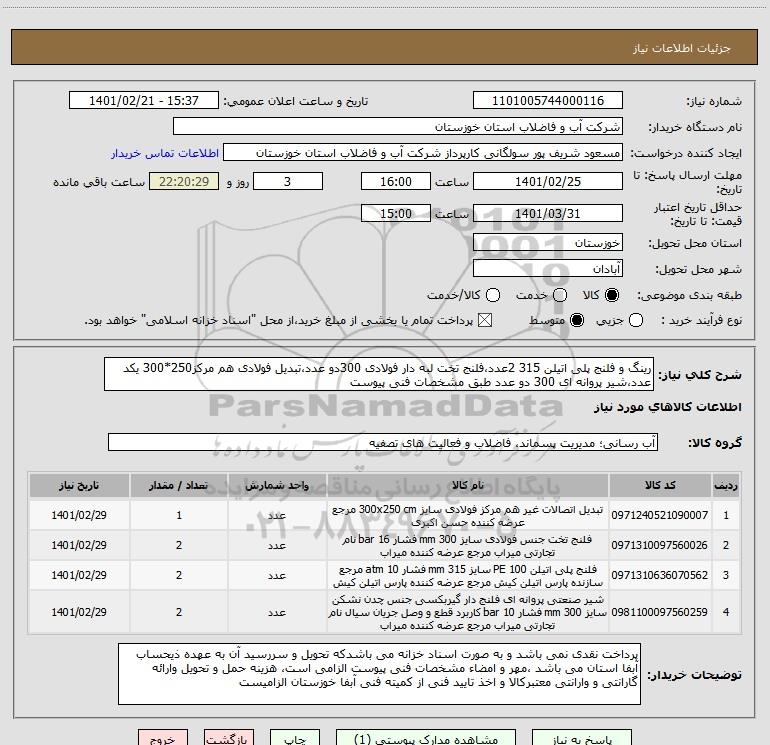
Task: Click column header تعداد / مقدار
Action: point(179,485)
